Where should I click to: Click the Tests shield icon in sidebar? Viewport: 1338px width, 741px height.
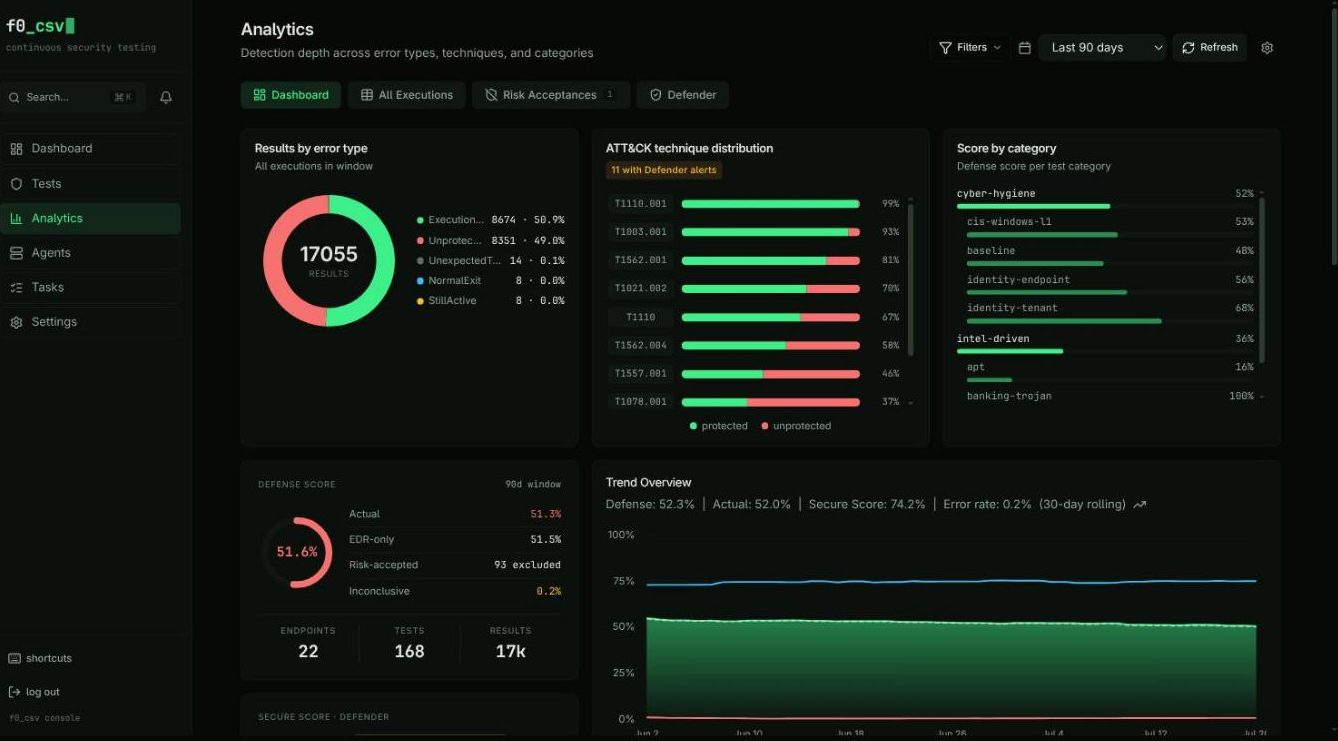point(16,184)
